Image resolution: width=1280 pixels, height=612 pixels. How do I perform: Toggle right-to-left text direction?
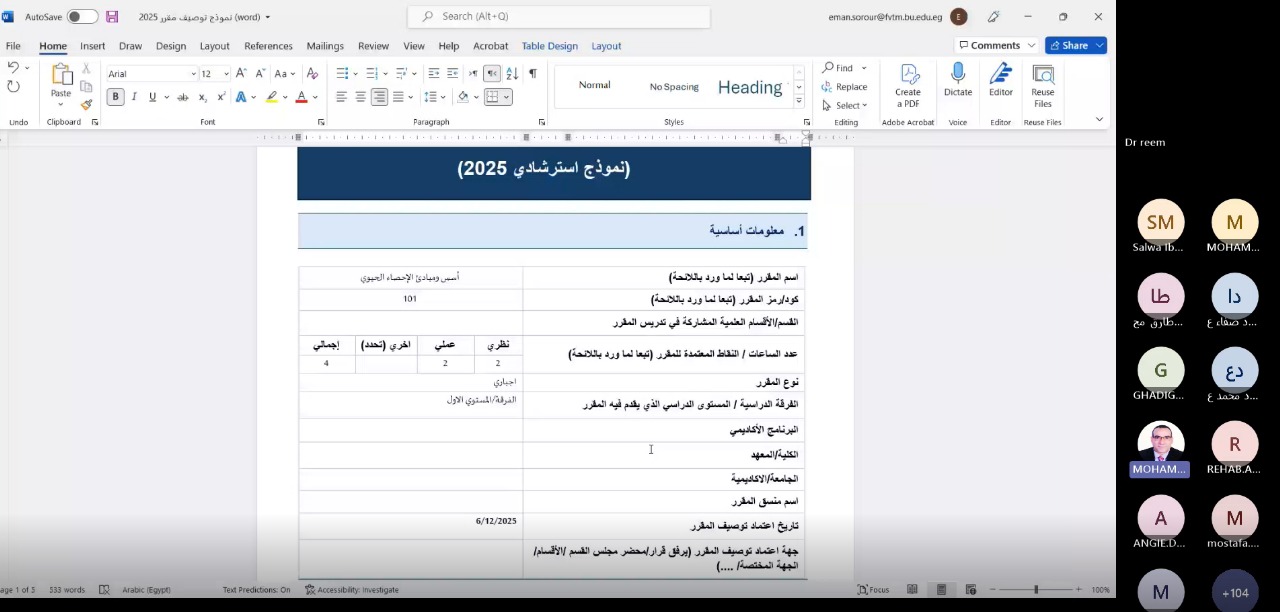[492, 73]
